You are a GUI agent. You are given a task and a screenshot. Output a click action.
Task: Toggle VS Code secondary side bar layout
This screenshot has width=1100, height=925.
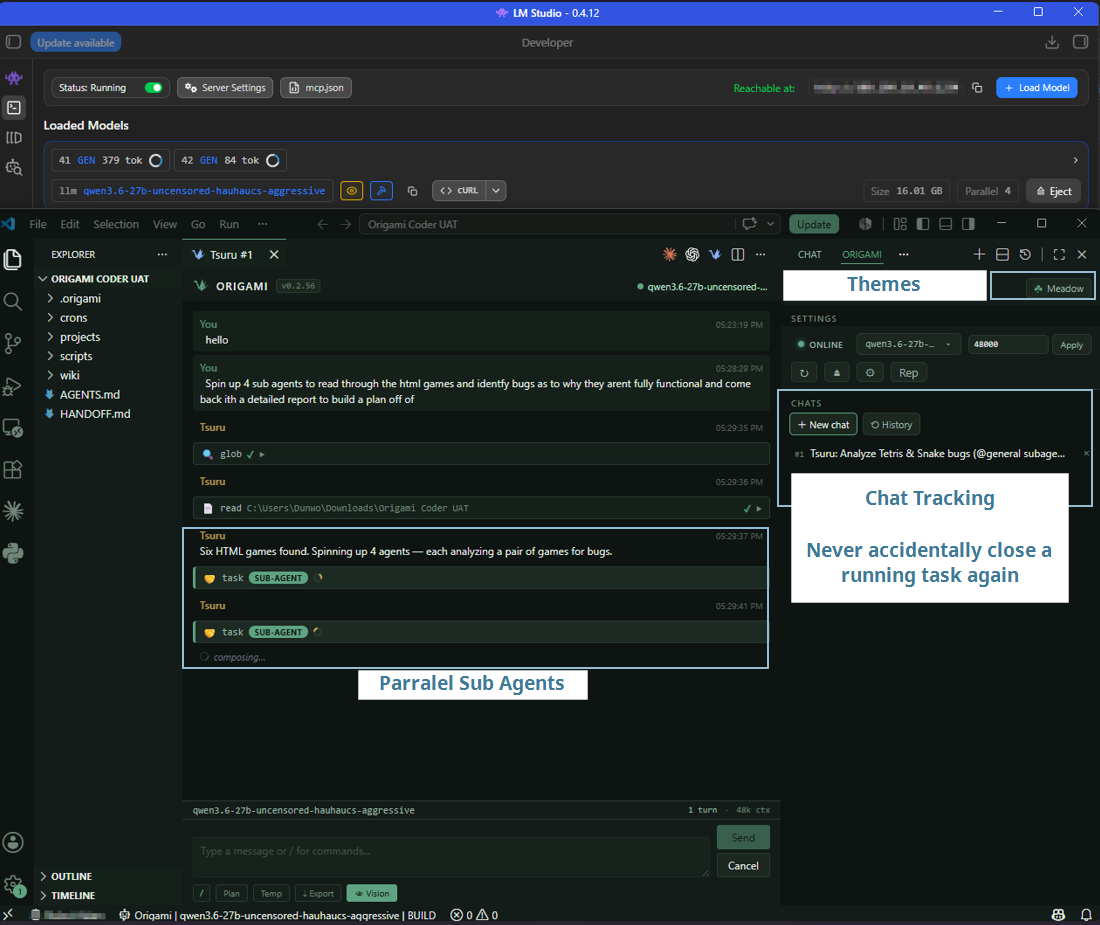tap(968, 224)
